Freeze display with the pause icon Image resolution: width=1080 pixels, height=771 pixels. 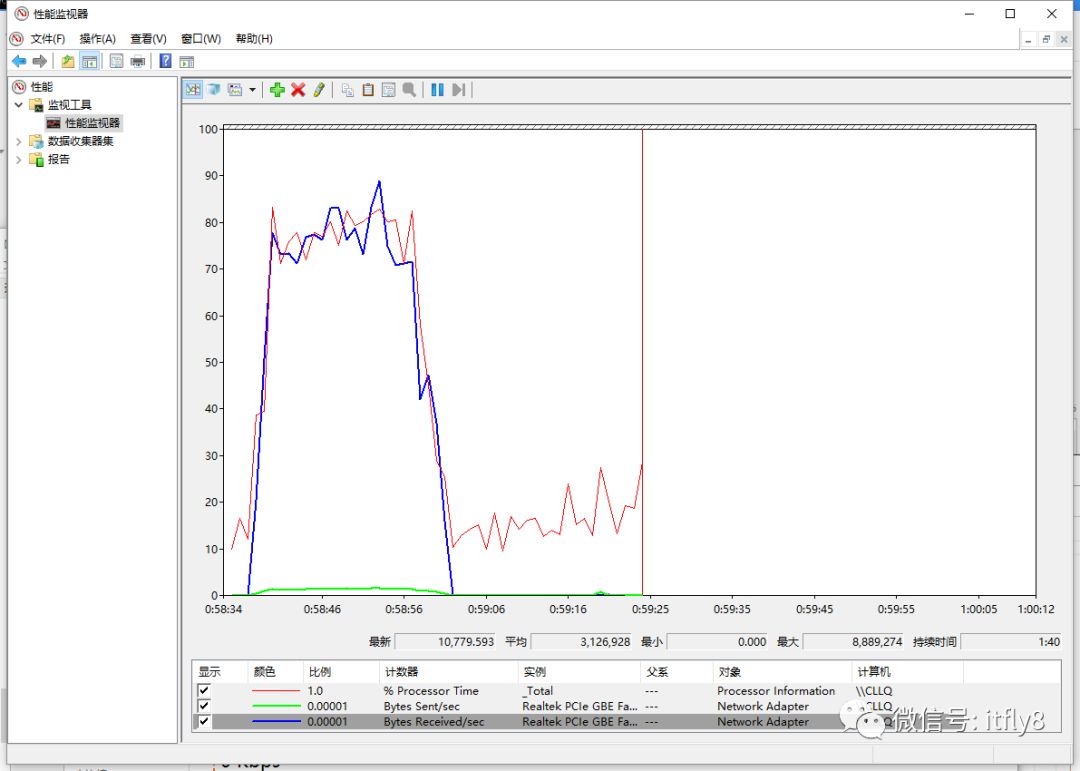pyautogui.click(x=437, y=90)
